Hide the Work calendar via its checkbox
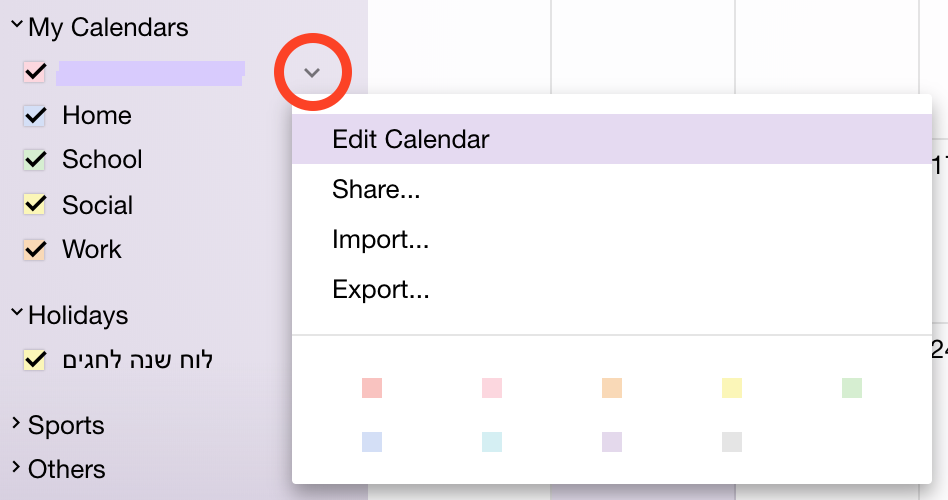948x500 pixels. click(x=35, y=249)
